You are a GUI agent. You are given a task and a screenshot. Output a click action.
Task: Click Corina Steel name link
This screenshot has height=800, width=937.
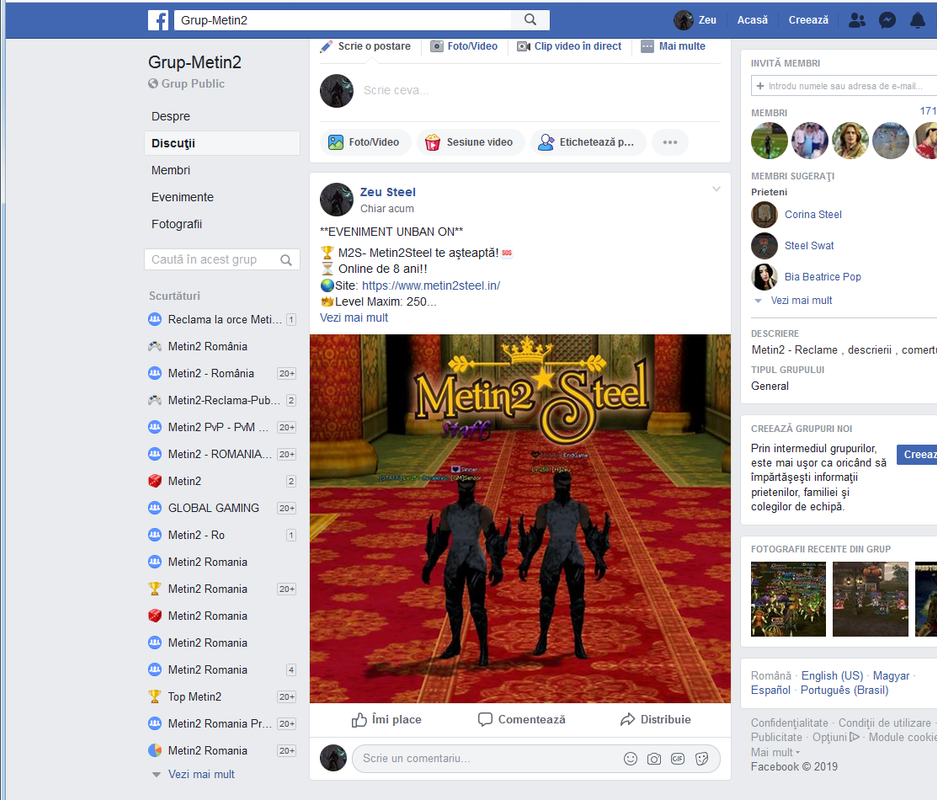click(x=813, y=214)
